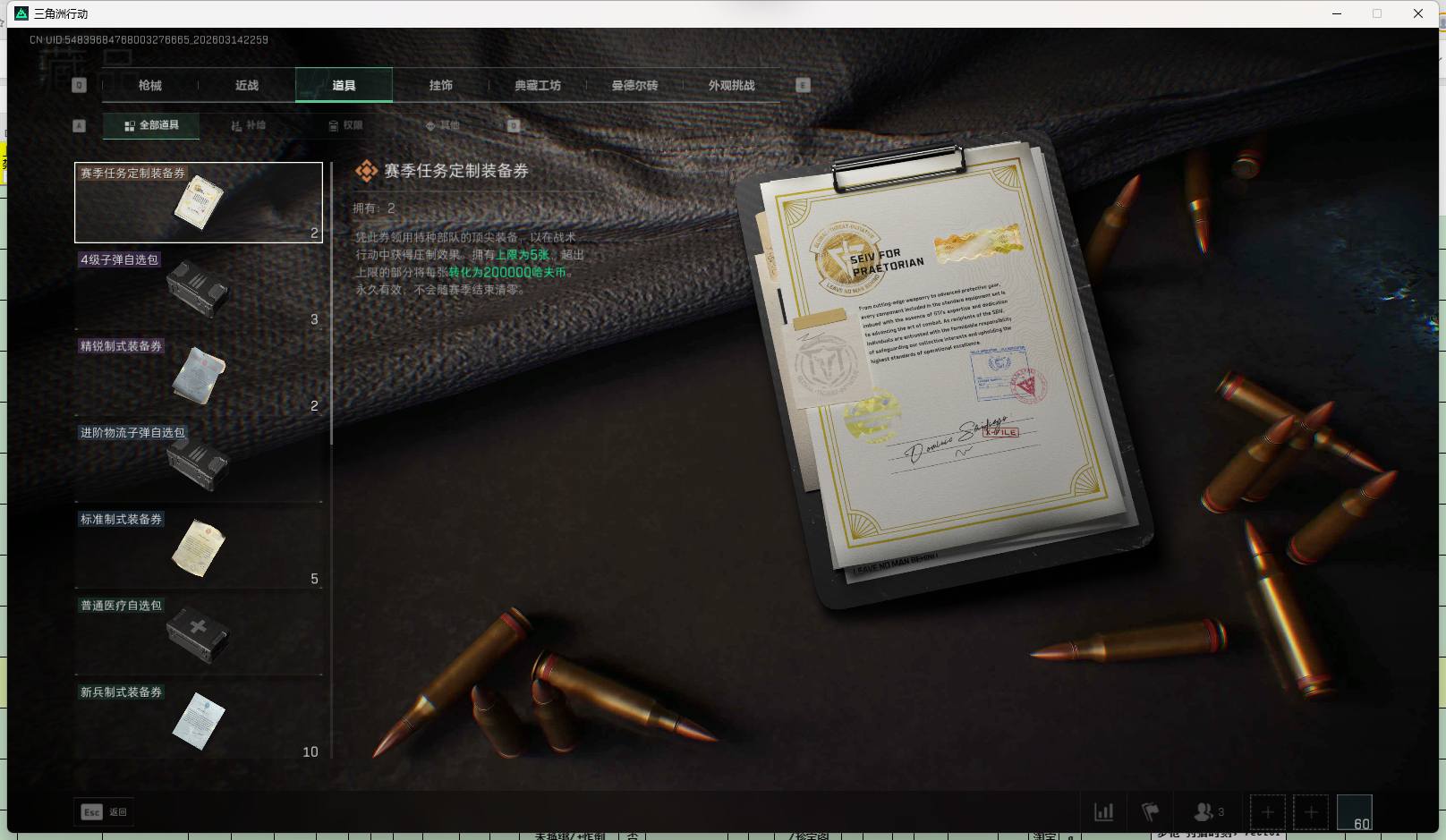Open the 曼德尔砖 tab
This screenshot has height=840, width=1446.
[634, 85]
